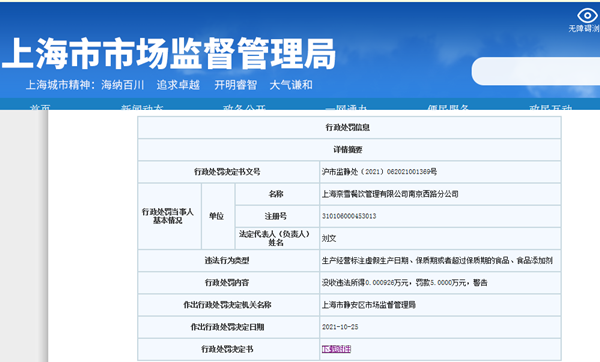Select registration number 310106000453013

pyautogui.click(x=349, y=216)
